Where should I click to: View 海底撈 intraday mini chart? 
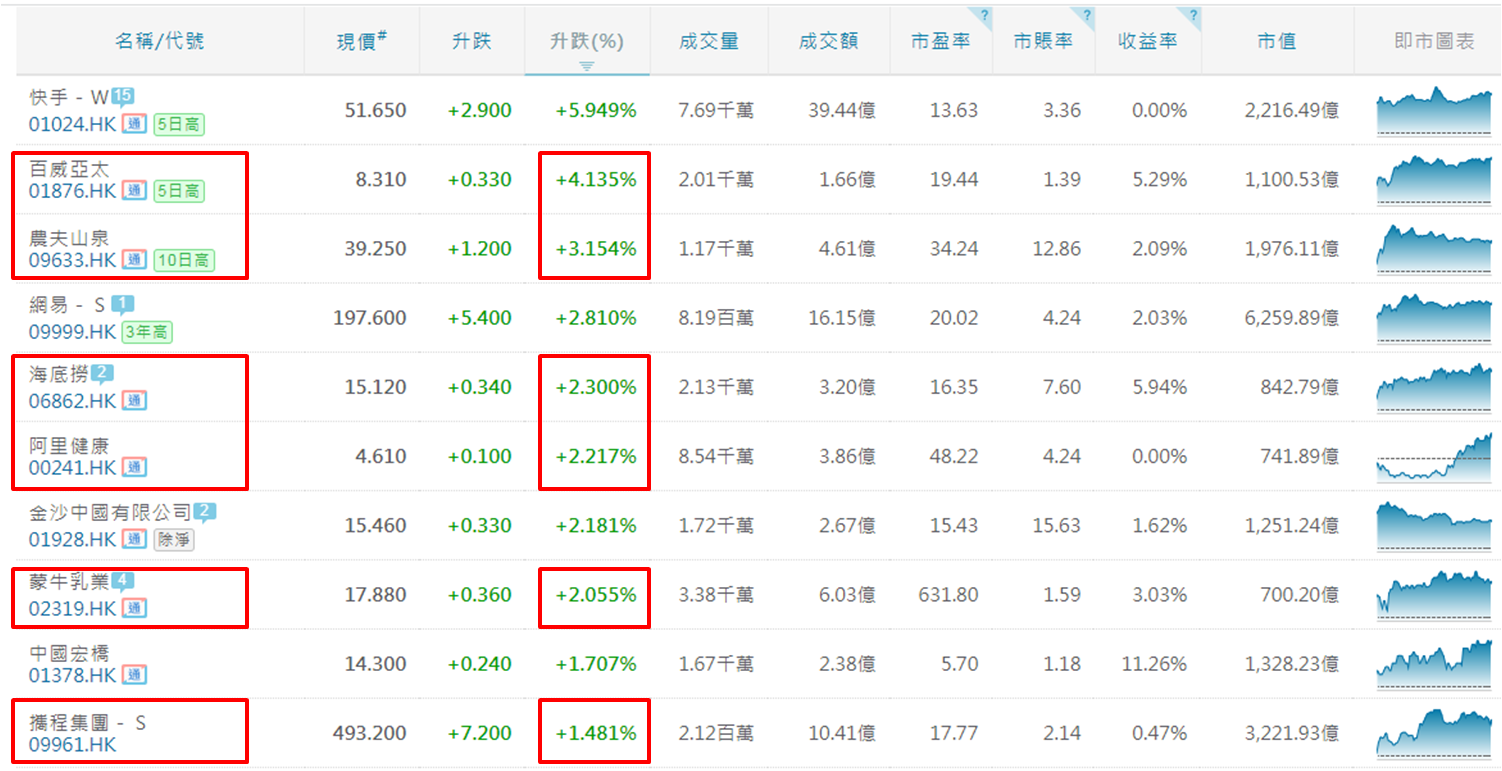pyautogui.click(x=1433, y=387)
